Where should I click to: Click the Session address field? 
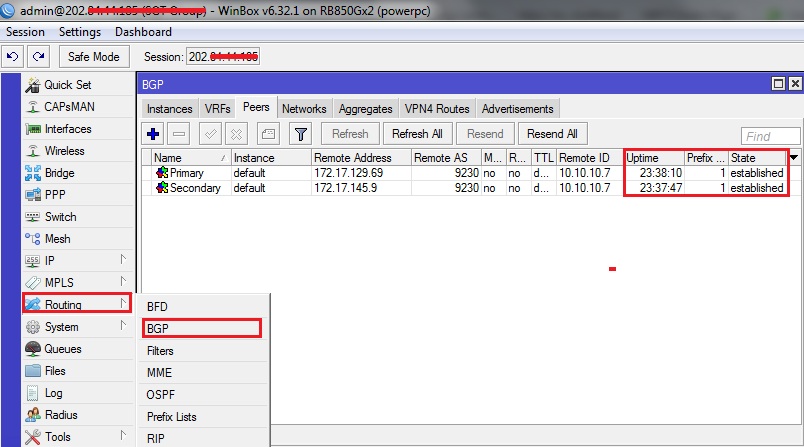tap(223, 56)
